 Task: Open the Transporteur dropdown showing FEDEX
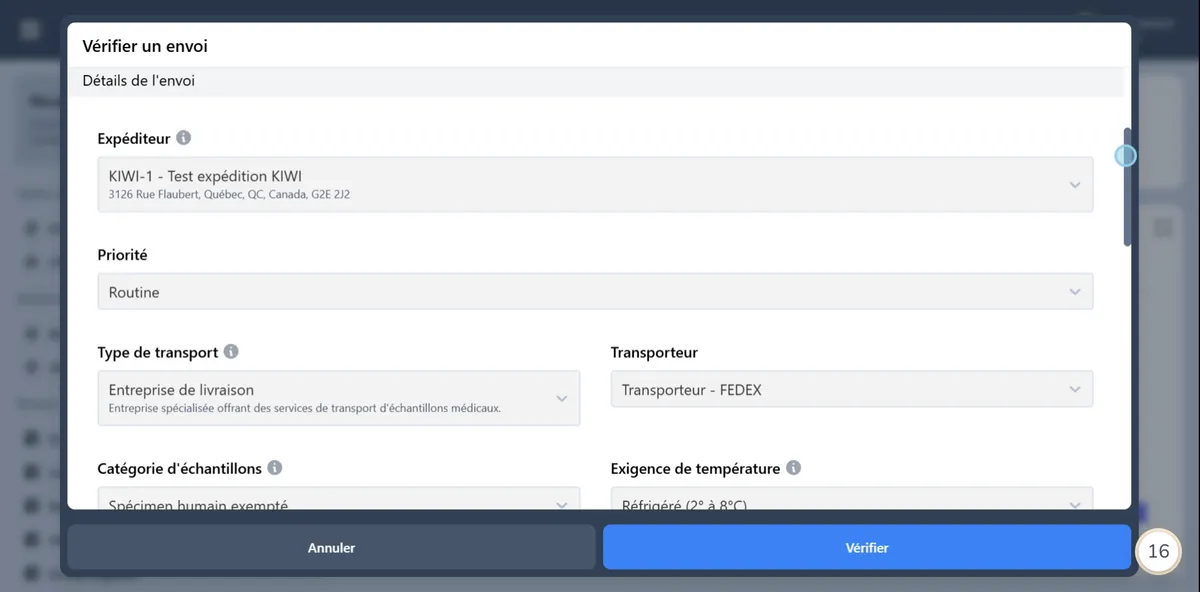[852, 388]
